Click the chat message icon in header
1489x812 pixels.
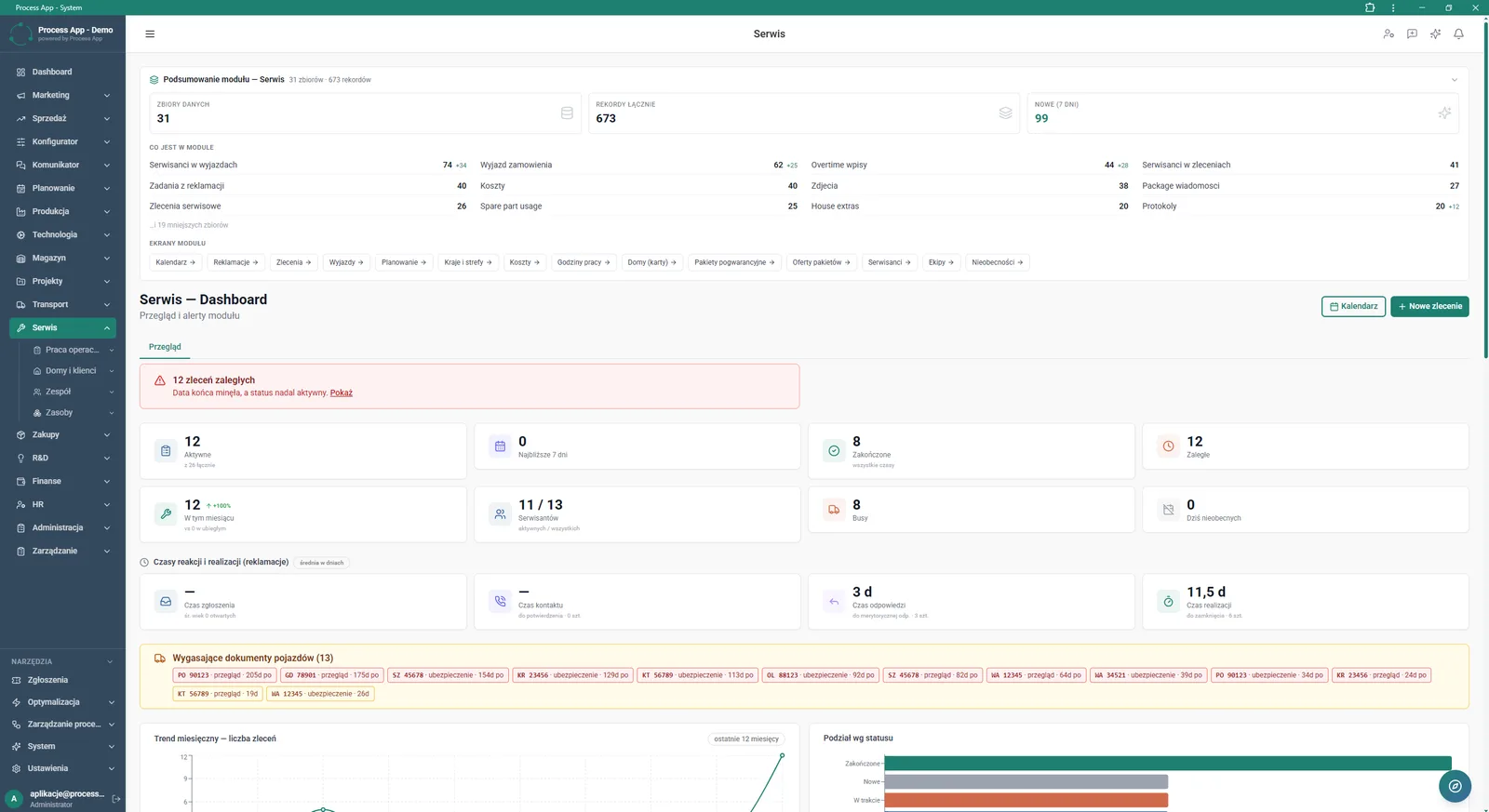1412,34
